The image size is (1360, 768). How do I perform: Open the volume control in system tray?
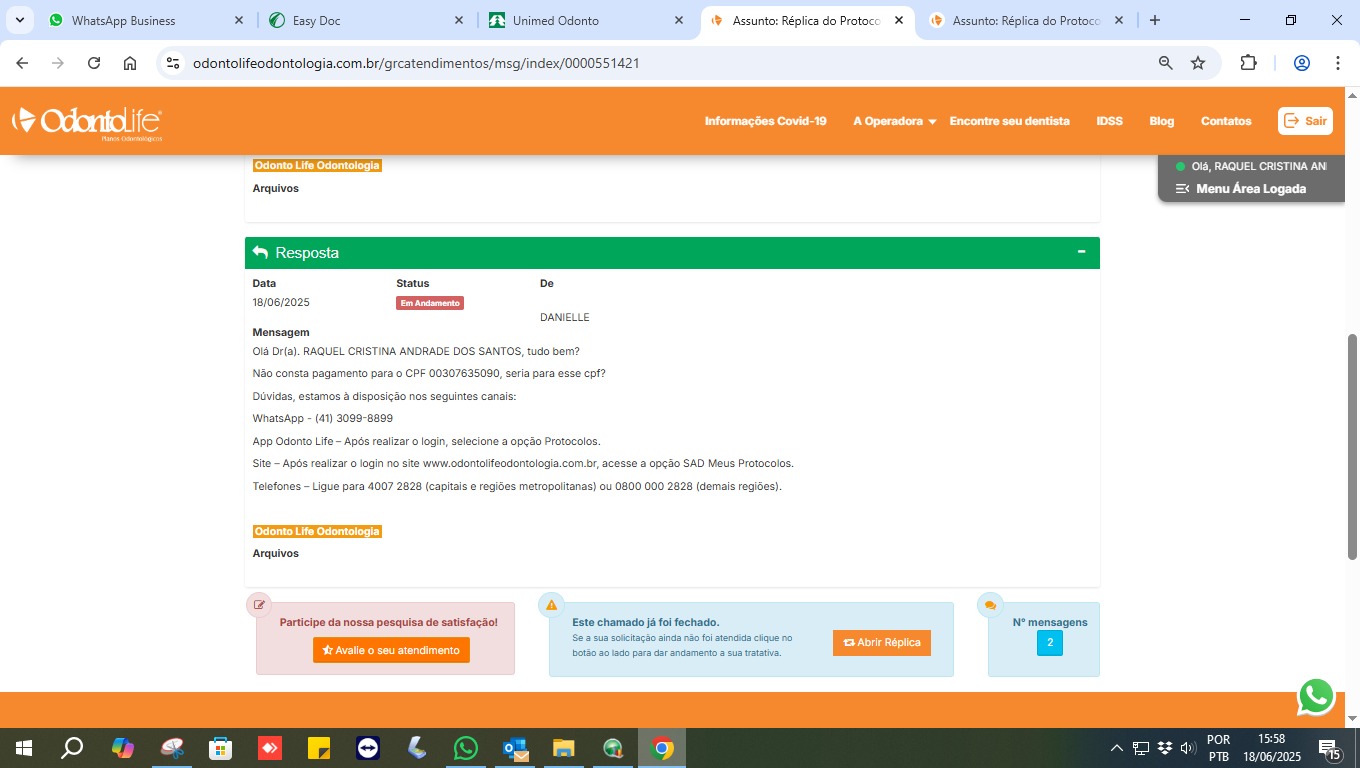[1188, 748]
